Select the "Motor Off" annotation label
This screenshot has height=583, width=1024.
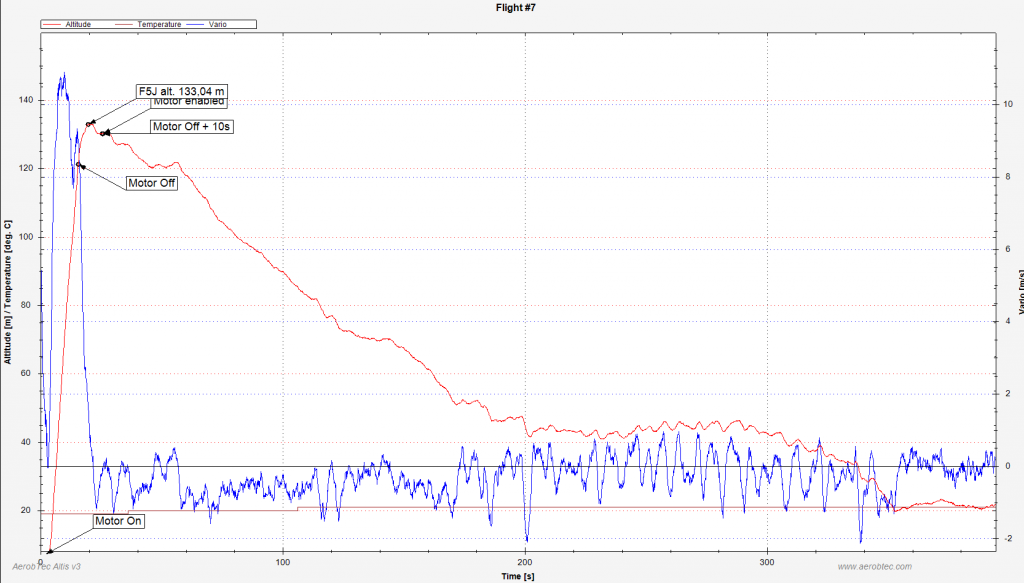pyautogui.click(x=151, y=183)
